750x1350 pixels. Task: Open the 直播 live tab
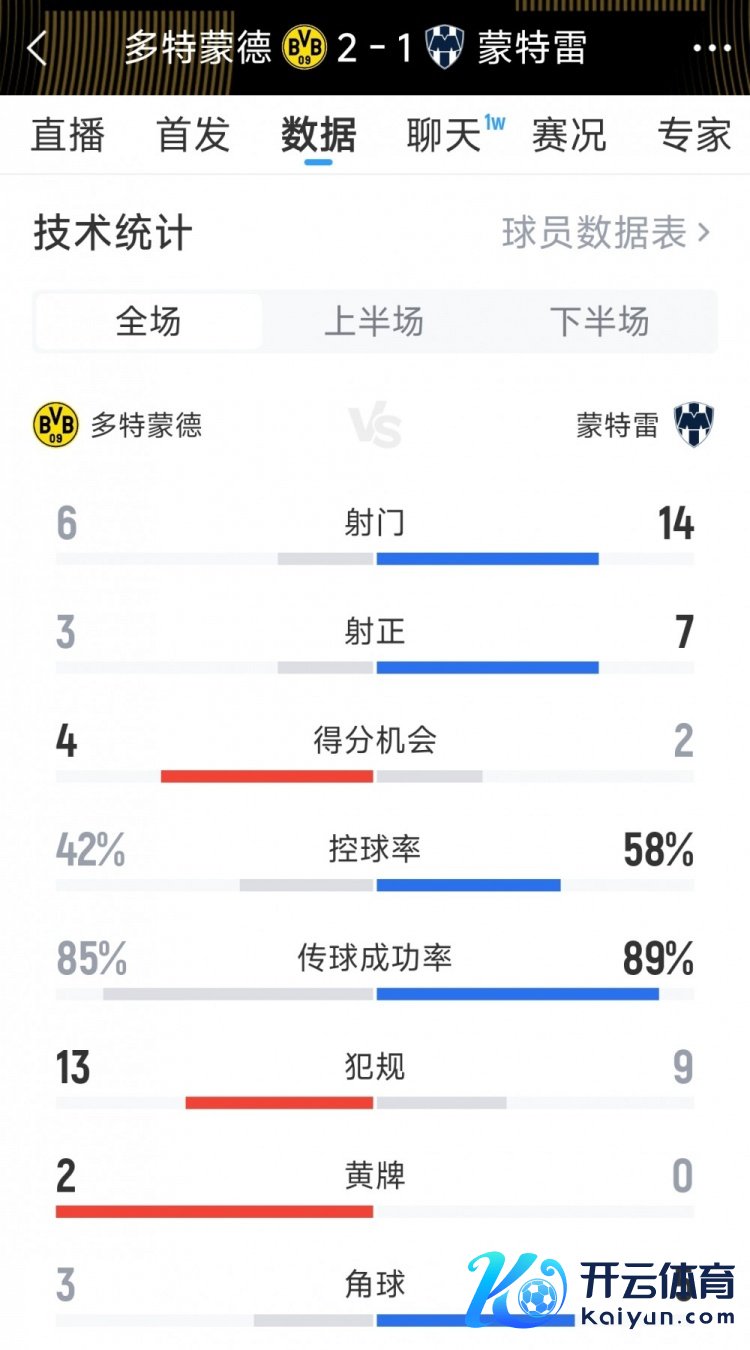point(68,135)
